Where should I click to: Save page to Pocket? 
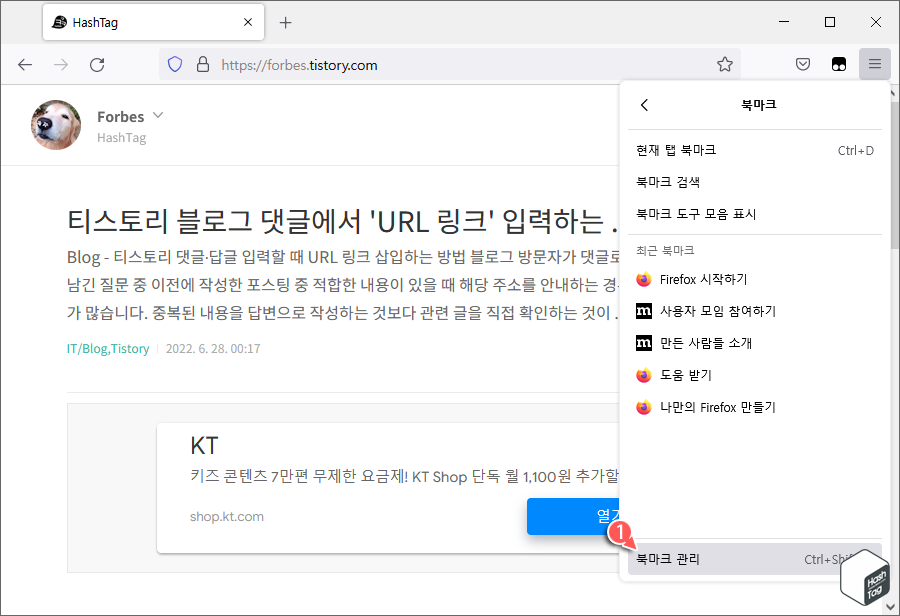pyautogui.click(x=802, y=63)
